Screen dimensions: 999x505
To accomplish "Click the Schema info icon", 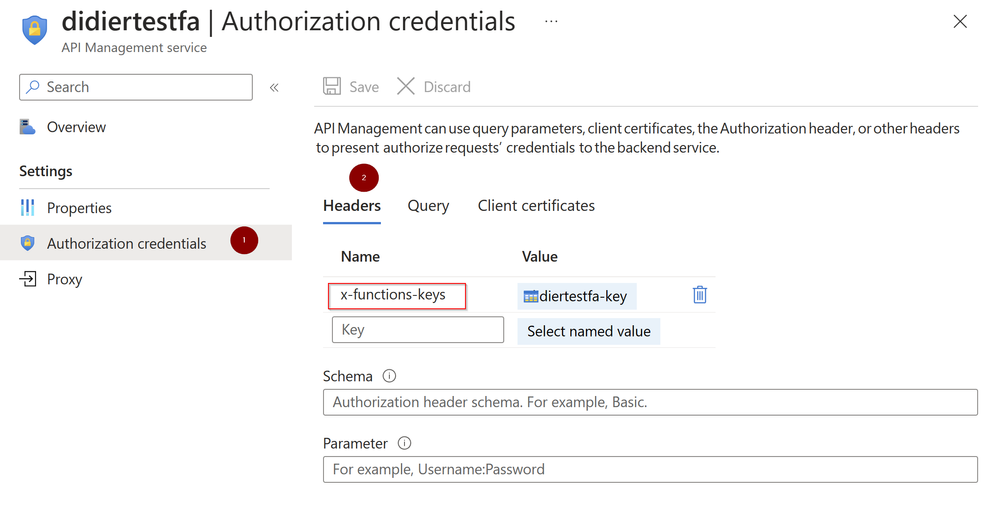I will [x=390, y=376].
